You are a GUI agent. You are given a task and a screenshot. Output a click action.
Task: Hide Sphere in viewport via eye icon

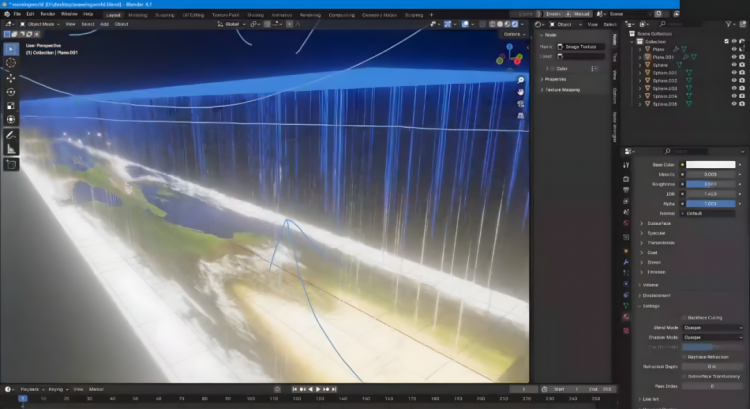734,65
